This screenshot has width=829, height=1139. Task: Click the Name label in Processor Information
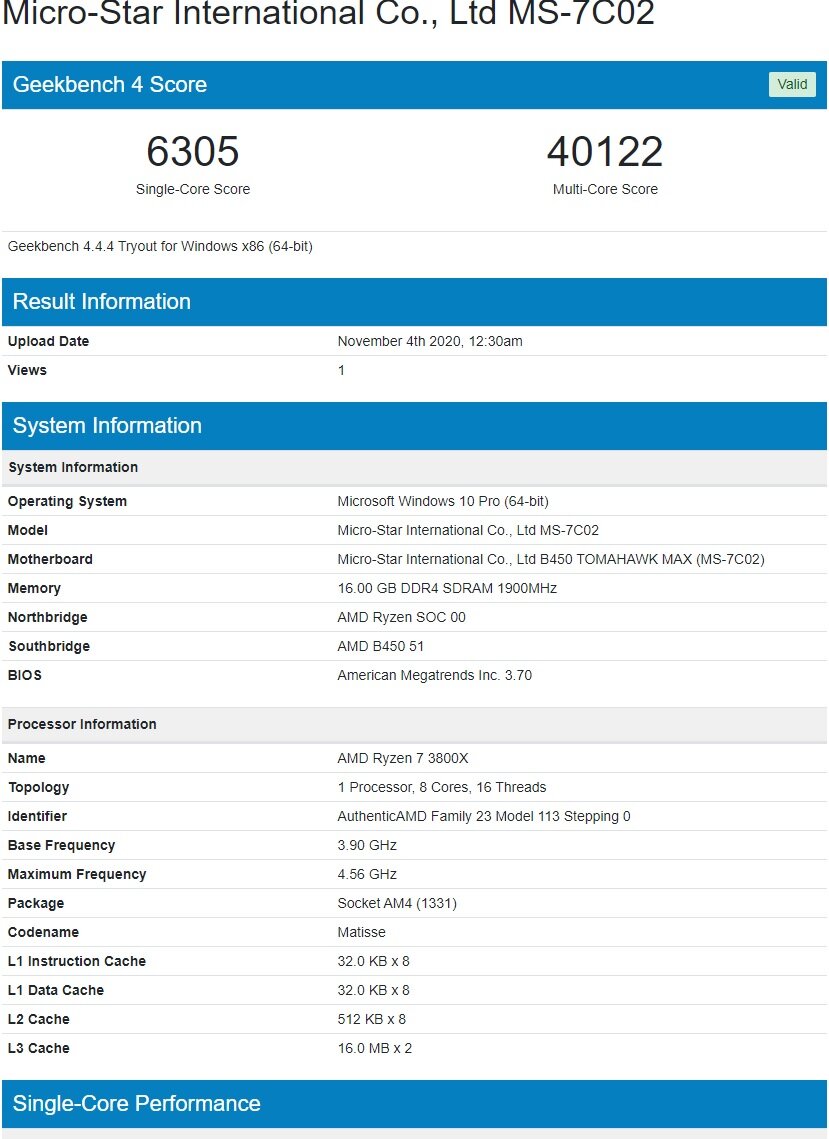click(x=26, y=758)
